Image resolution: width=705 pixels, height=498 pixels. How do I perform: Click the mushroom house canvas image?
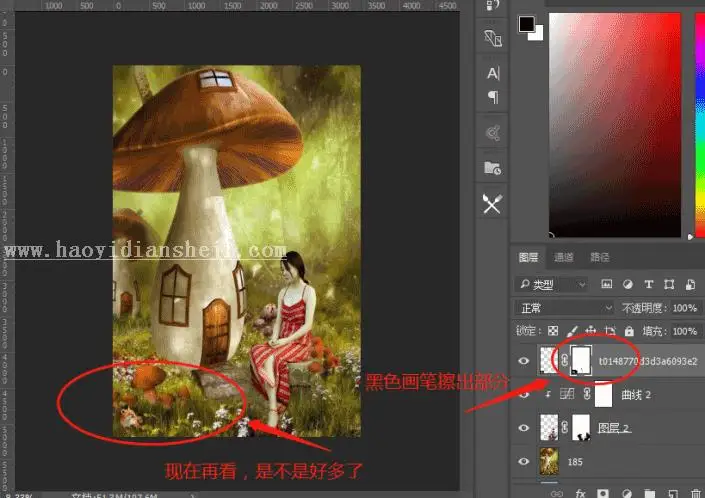pyautogui.click(x=236, y=251)
